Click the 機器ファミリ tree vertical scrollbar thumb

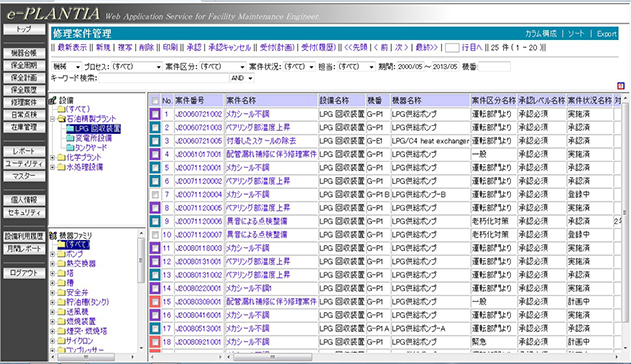pos(141,260)
